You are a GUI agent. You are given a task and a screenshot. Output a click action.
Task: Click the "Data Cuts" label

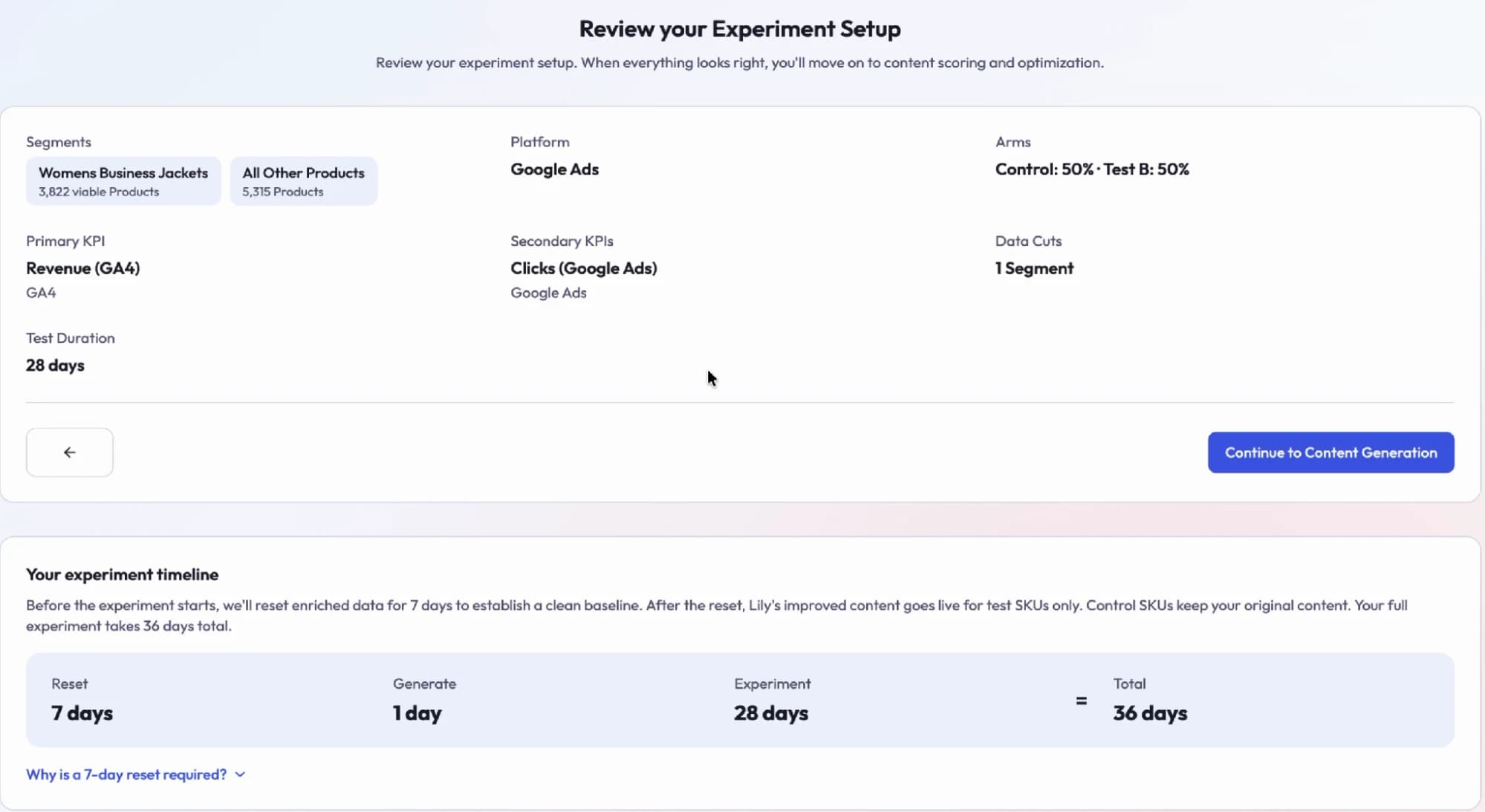pyautogui.click(x=1028, y=241)
